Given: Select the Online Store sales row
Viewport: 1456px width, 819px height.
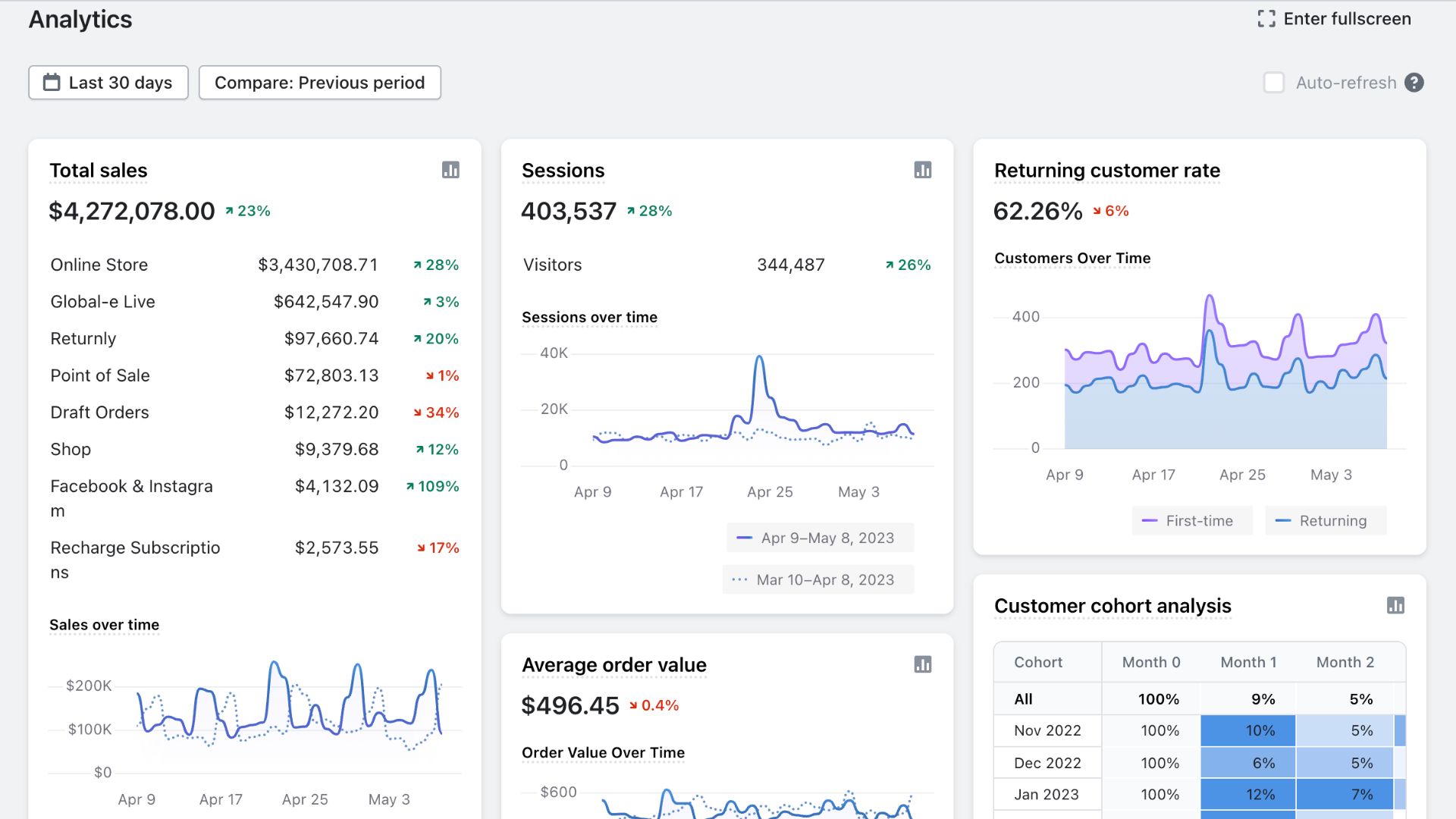Looking at the screenshot, I should [x=255, y=265].
